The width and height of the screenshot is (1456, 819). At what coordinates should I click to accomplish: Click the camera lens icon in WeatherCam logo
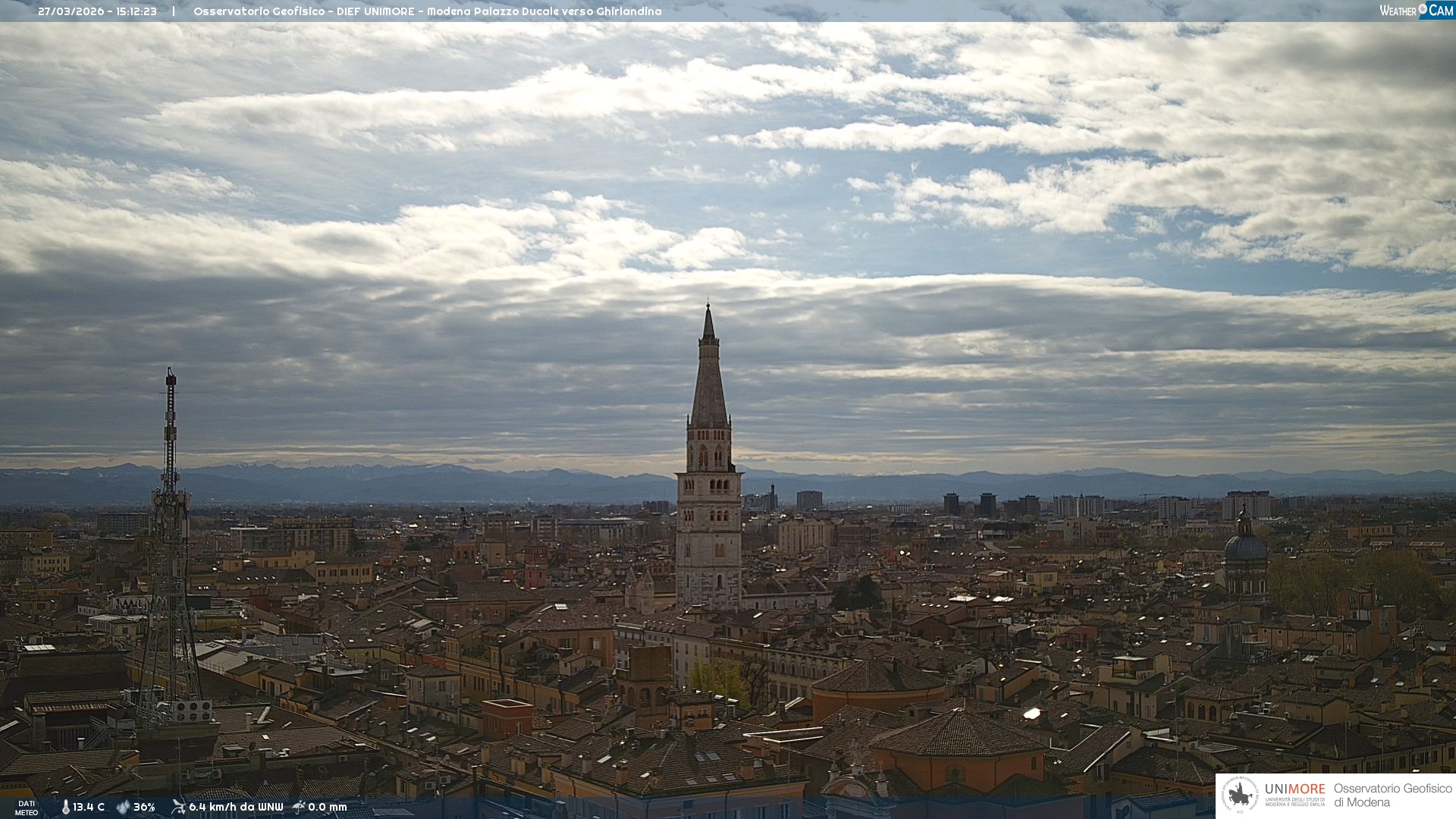[x=1423, y=8]
